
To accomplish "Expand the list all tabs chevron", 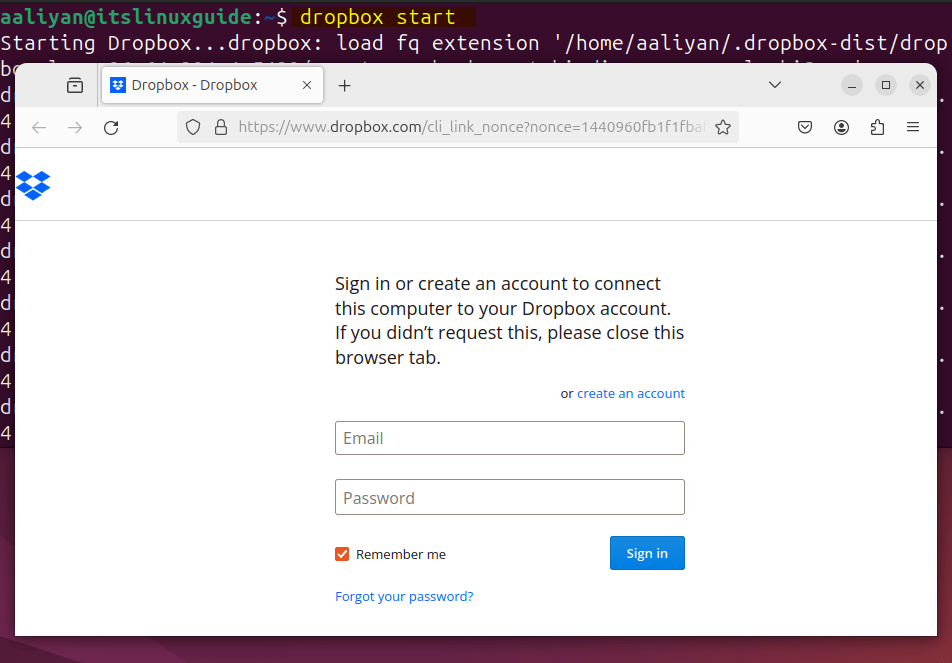I will point(775,85).
